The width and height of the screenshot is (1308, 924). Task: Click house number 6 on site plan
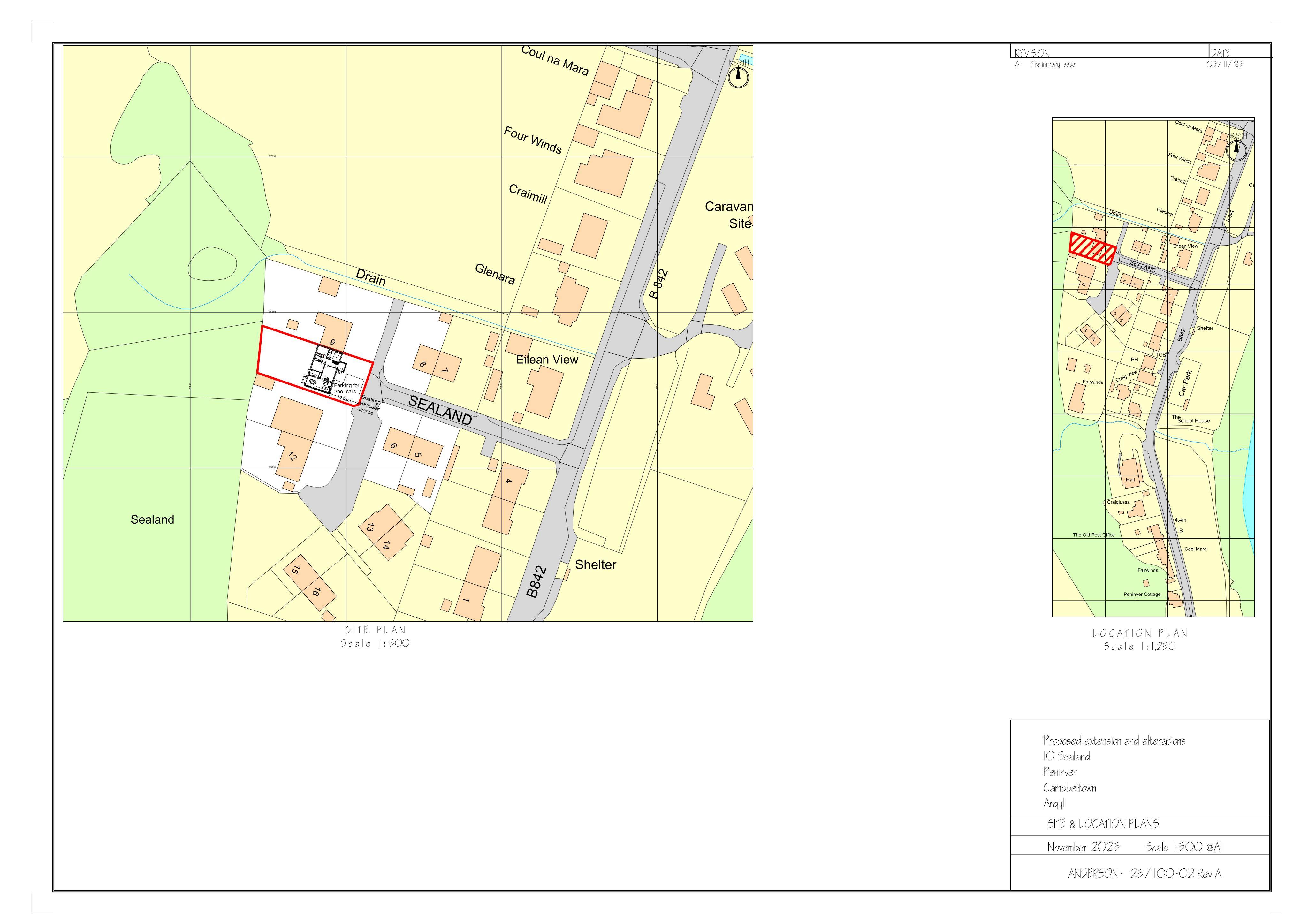[393, 446]
